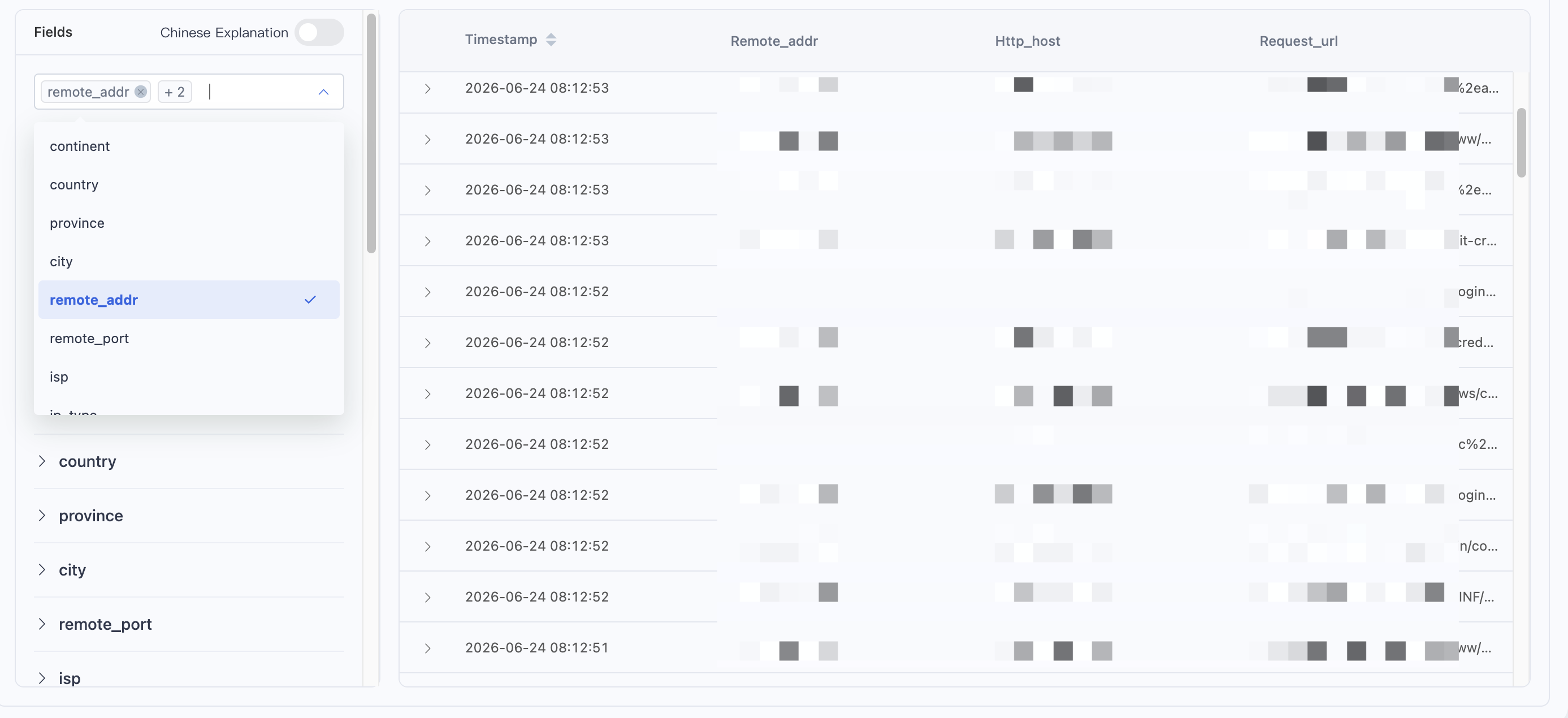Select remote_port option in the dropdown list
This screenshot has width=1568, height=718.
[x=189, y=338]
